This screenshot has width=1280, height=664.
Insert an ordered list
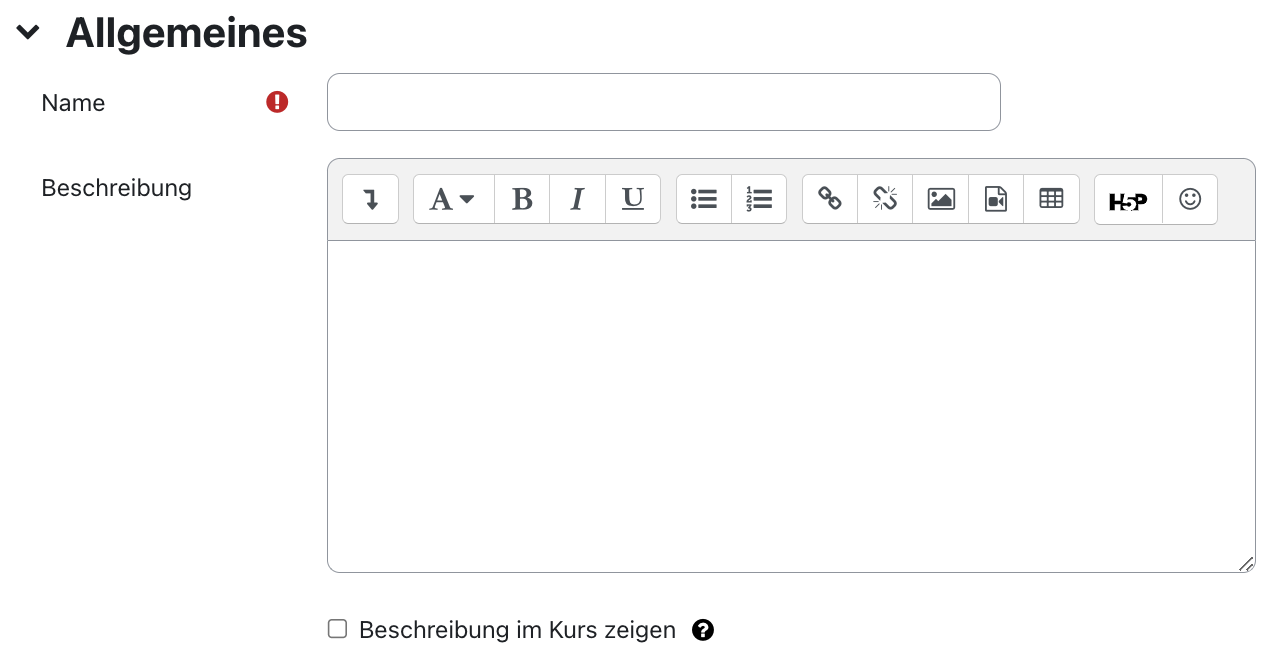(759, 199)
